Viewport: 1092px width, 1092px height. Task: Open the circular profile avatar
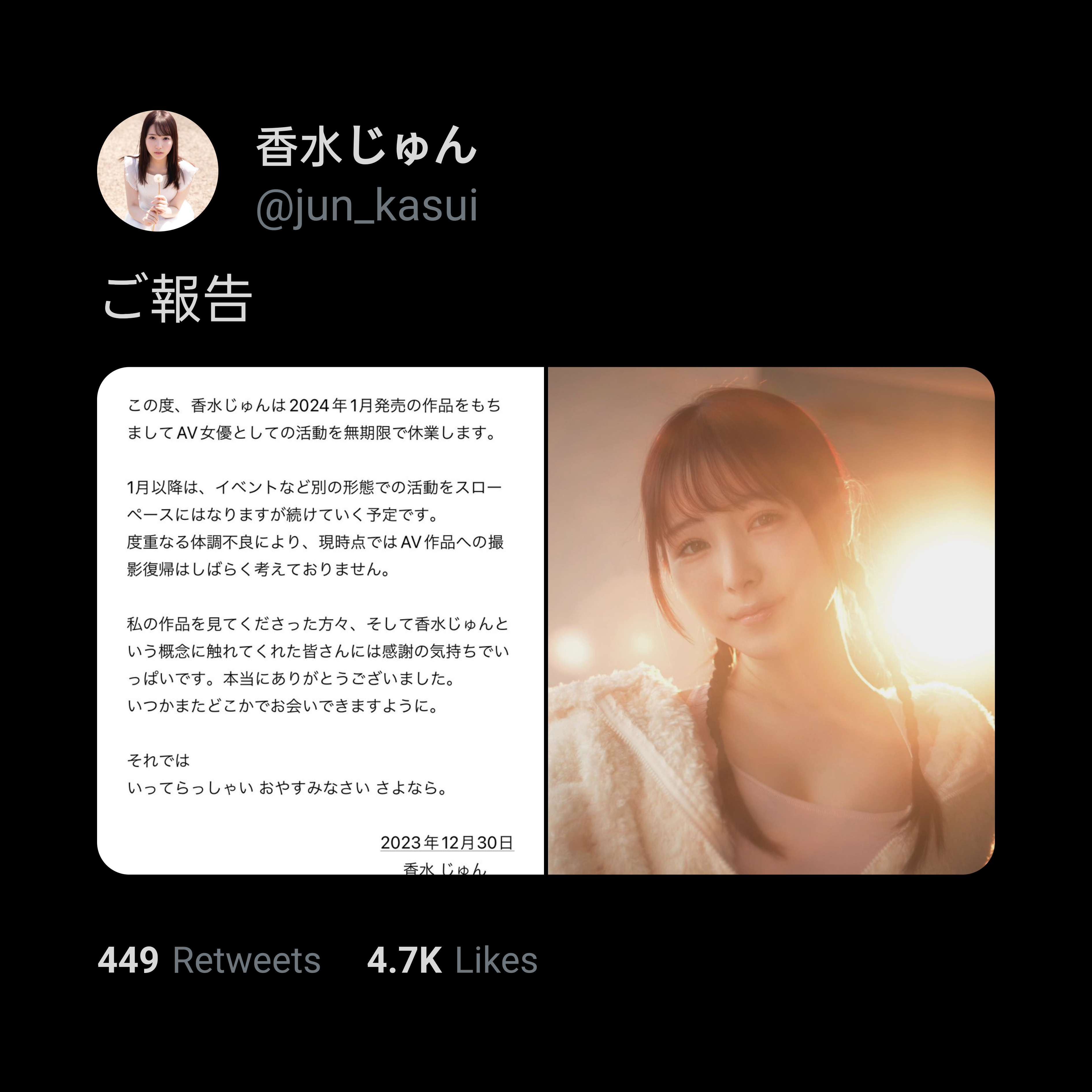coord(158,171)
